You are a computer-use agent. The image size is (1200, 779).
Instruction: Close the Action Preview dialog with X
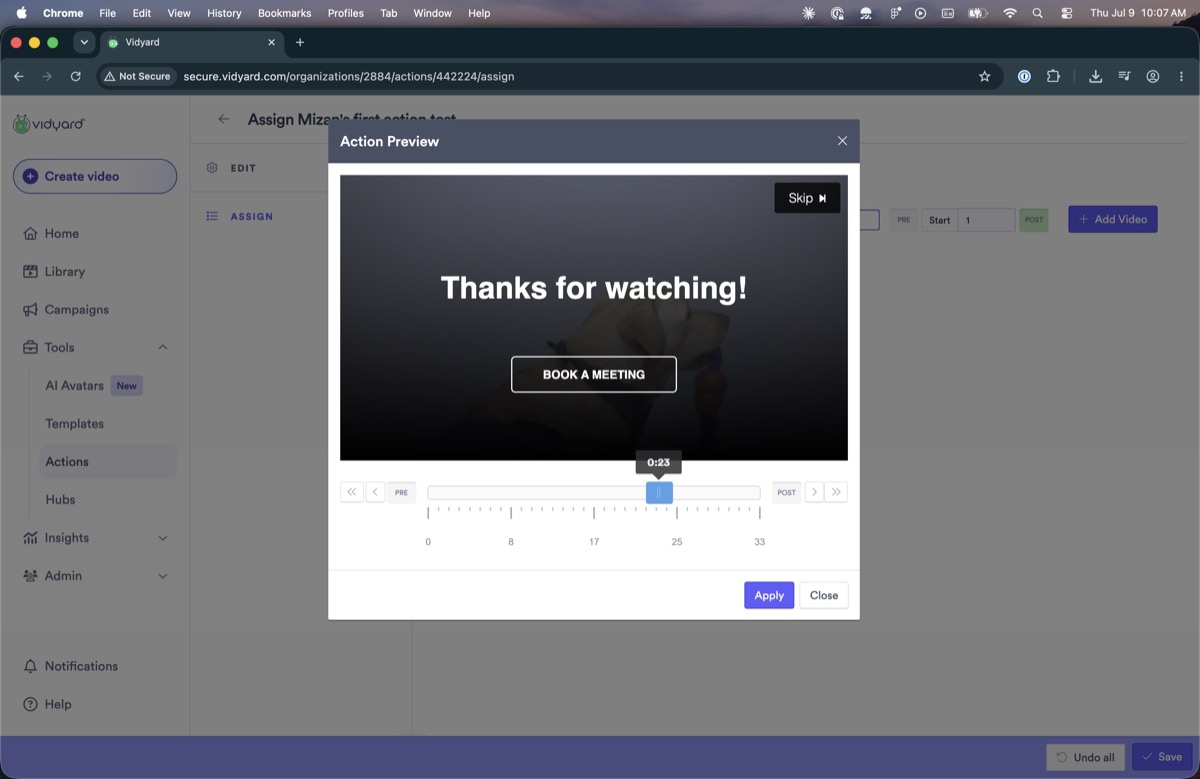pyautogui.click(x=842, y=141)
